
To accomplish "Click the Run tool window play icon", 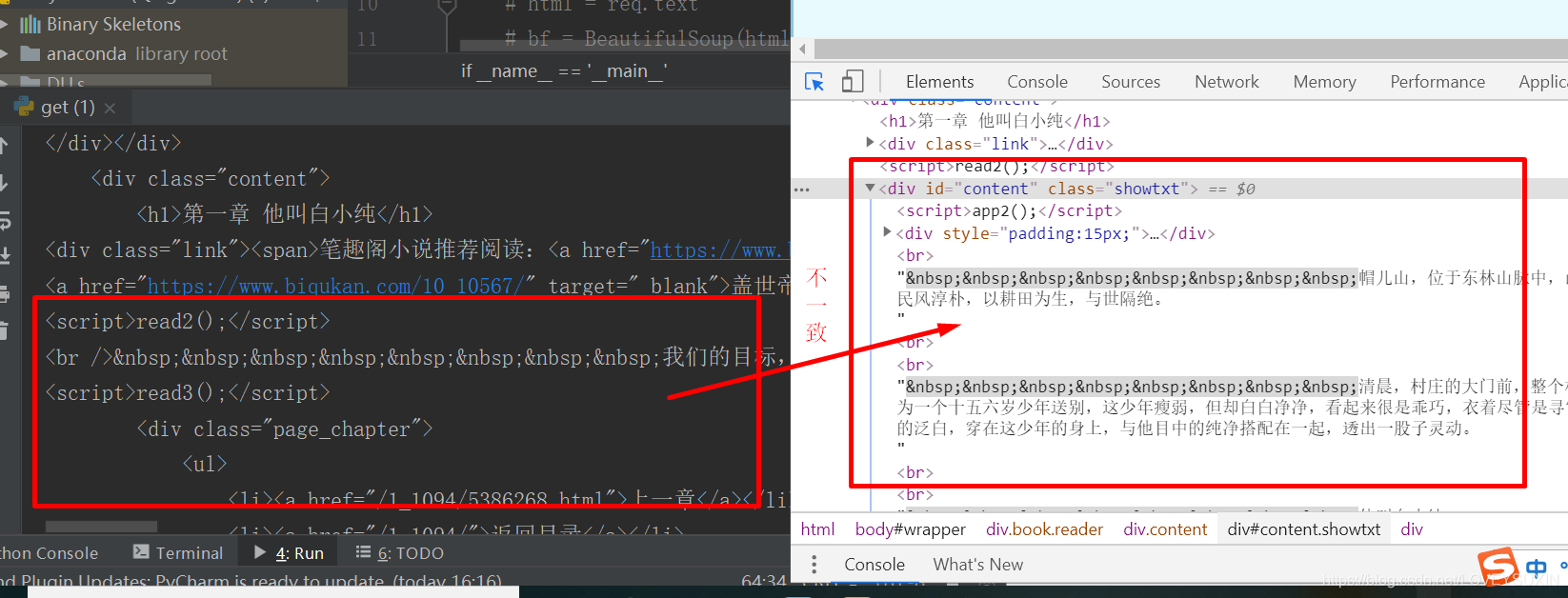I will click(x=260, y=551).
